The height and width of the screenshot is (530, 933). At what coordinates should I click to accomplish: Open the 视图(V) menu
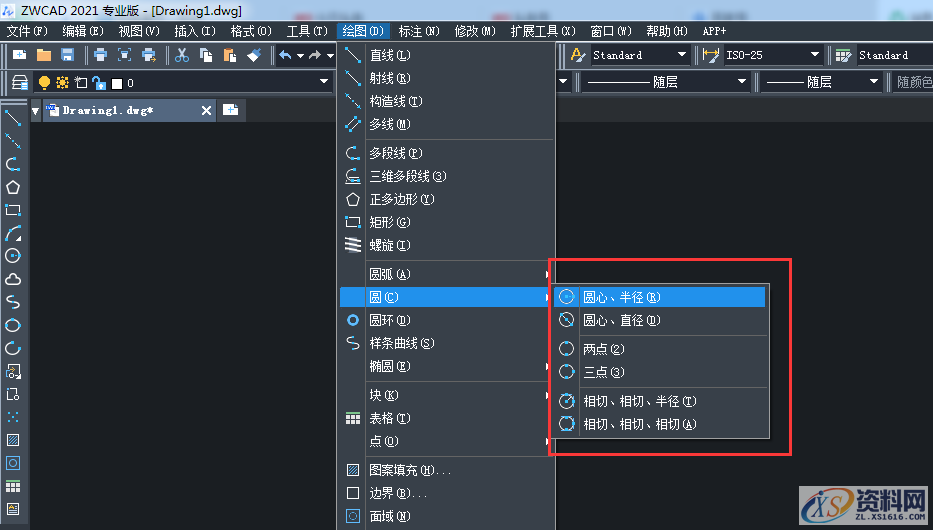(139, 31)
